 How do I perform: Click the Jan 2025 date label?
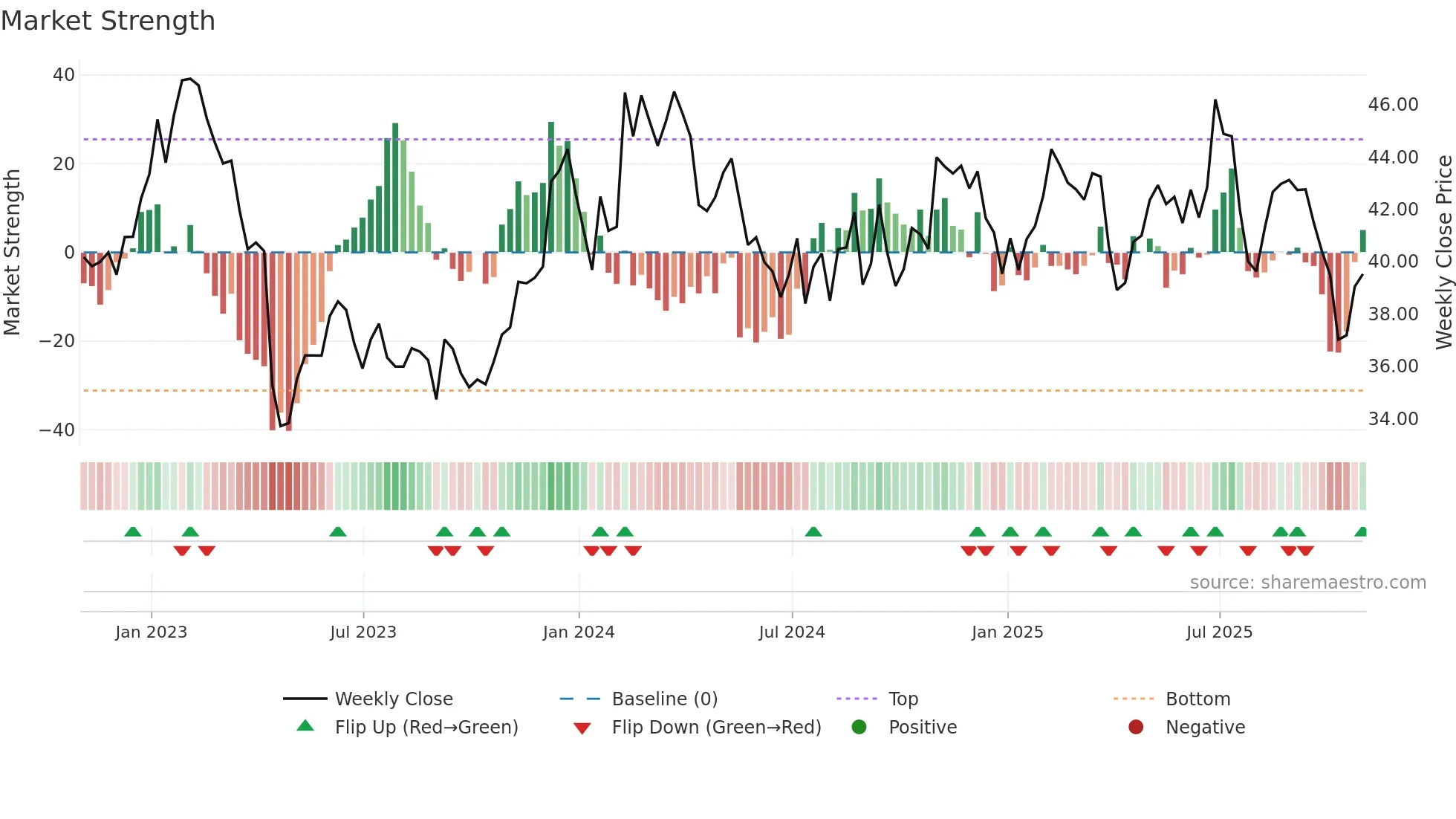point(1007,632)
